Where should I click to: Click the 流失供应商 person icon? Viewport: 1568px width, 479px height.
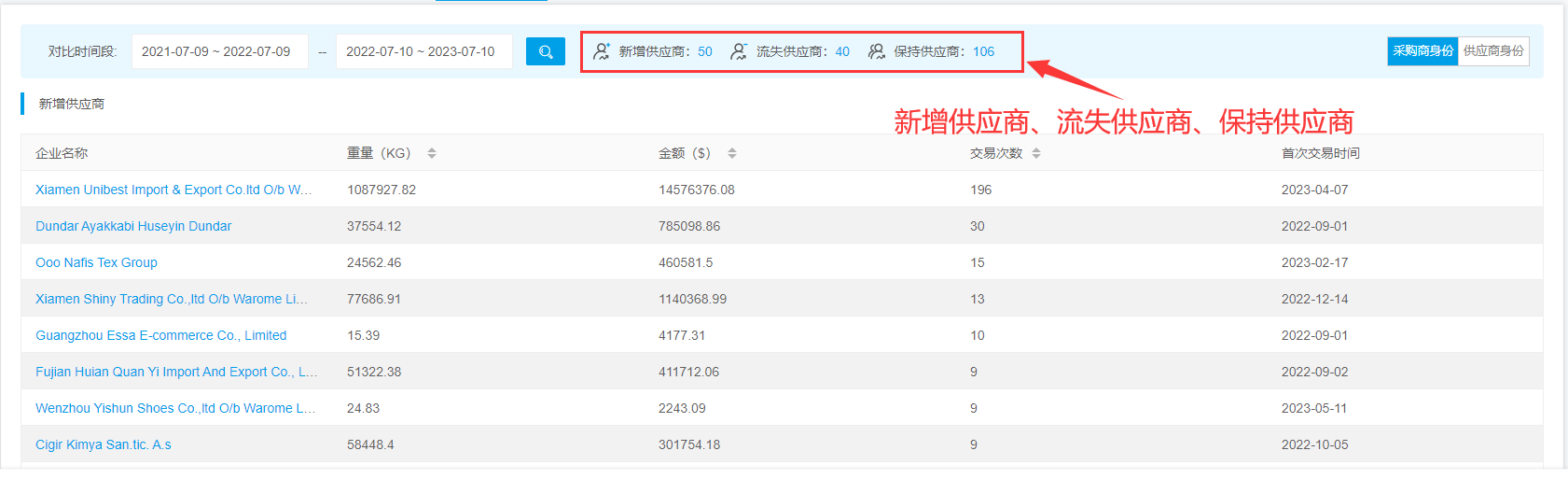739,51
